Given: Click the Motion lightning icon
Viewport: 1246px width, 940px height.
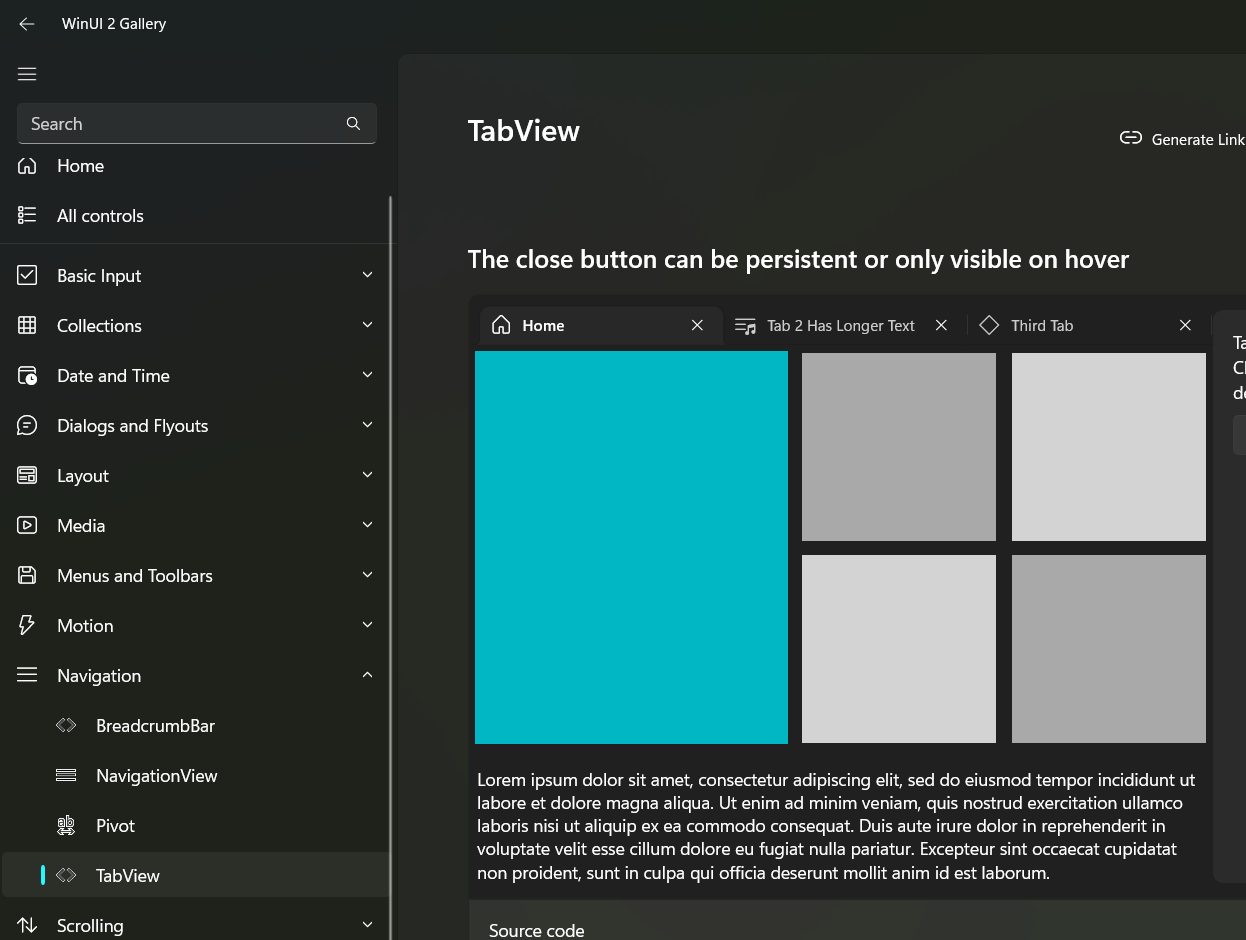Looking at the screenshot, I should (26, 625).
